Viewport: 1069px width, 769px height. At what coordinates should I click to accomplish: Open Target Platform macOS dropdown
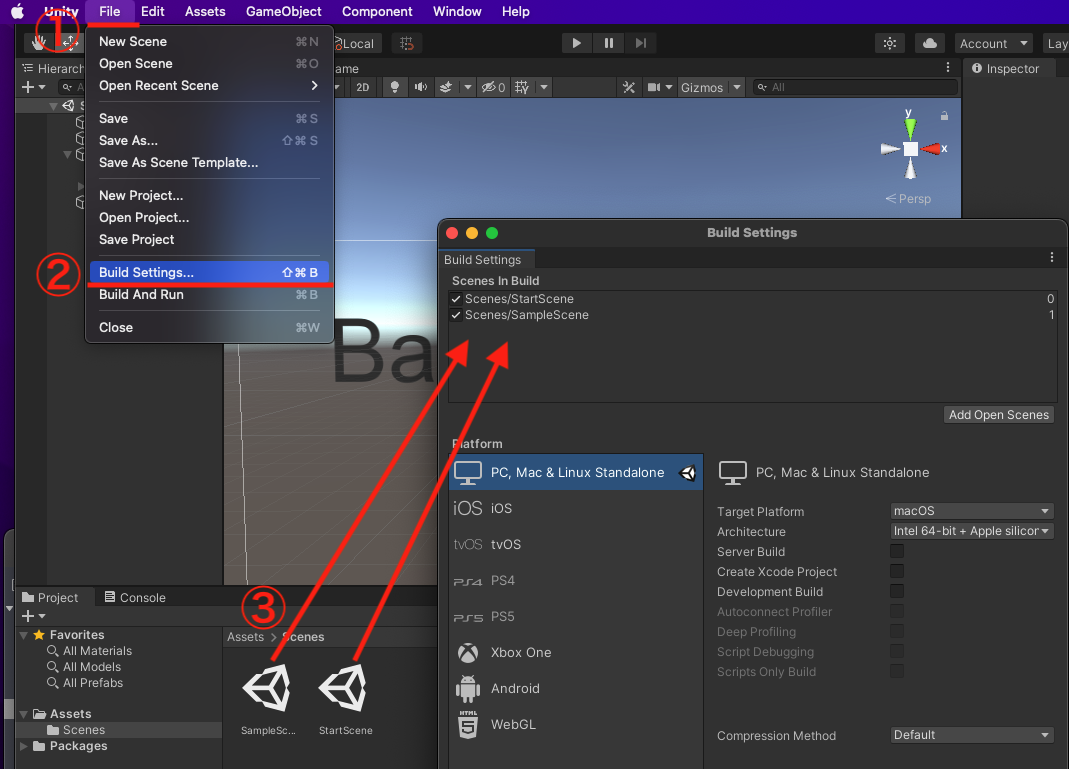(x=972, y=511)
